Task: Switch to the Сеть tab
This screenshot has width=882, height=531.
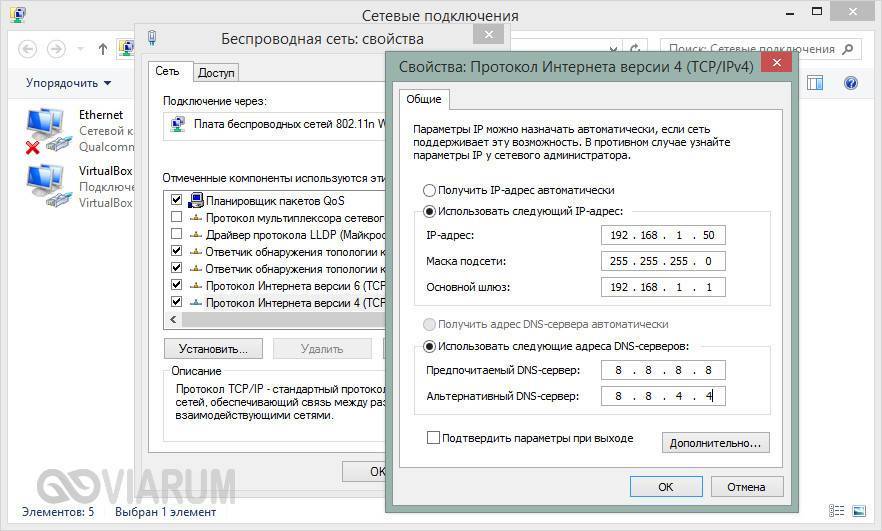Action: 168,71
